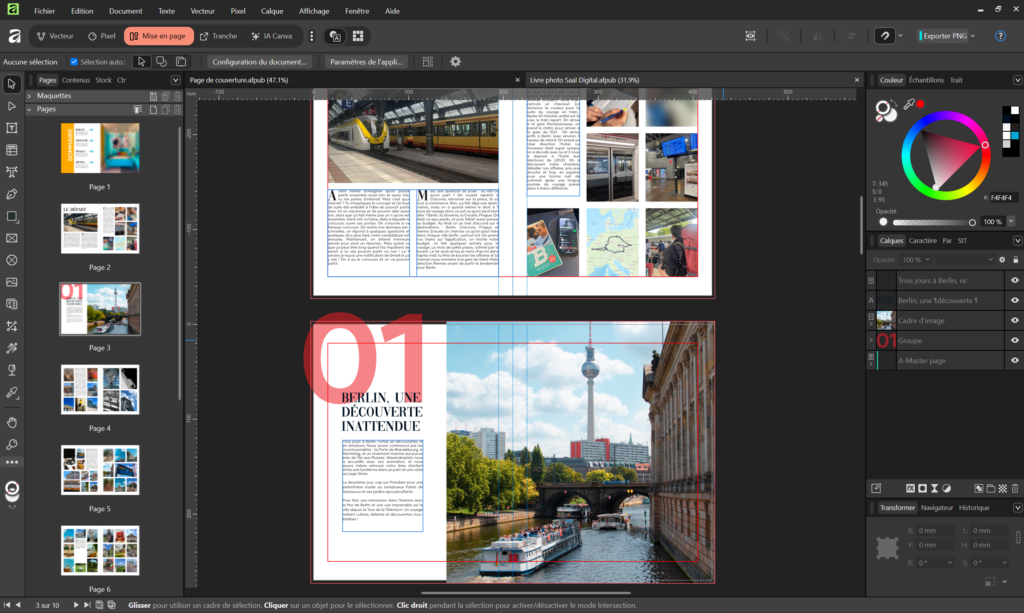The image size is (1024, 613).
Task: Select the Move tool in the left toolbar
Action: (12, 83)
